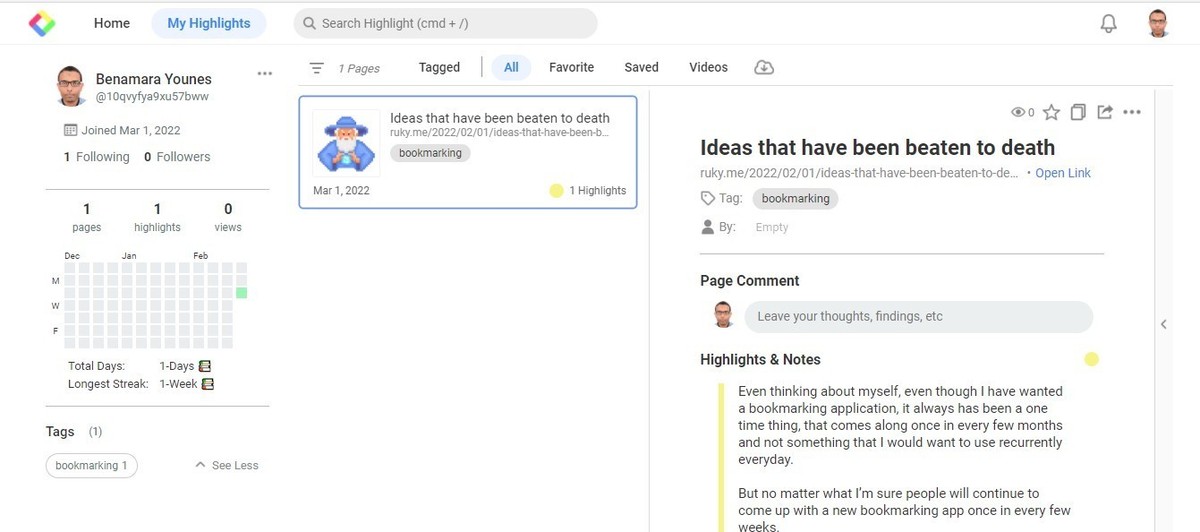Click the bookmarking 1 tag chip
The width and height of the screenshot is (1200, 532).
point(91,465)
